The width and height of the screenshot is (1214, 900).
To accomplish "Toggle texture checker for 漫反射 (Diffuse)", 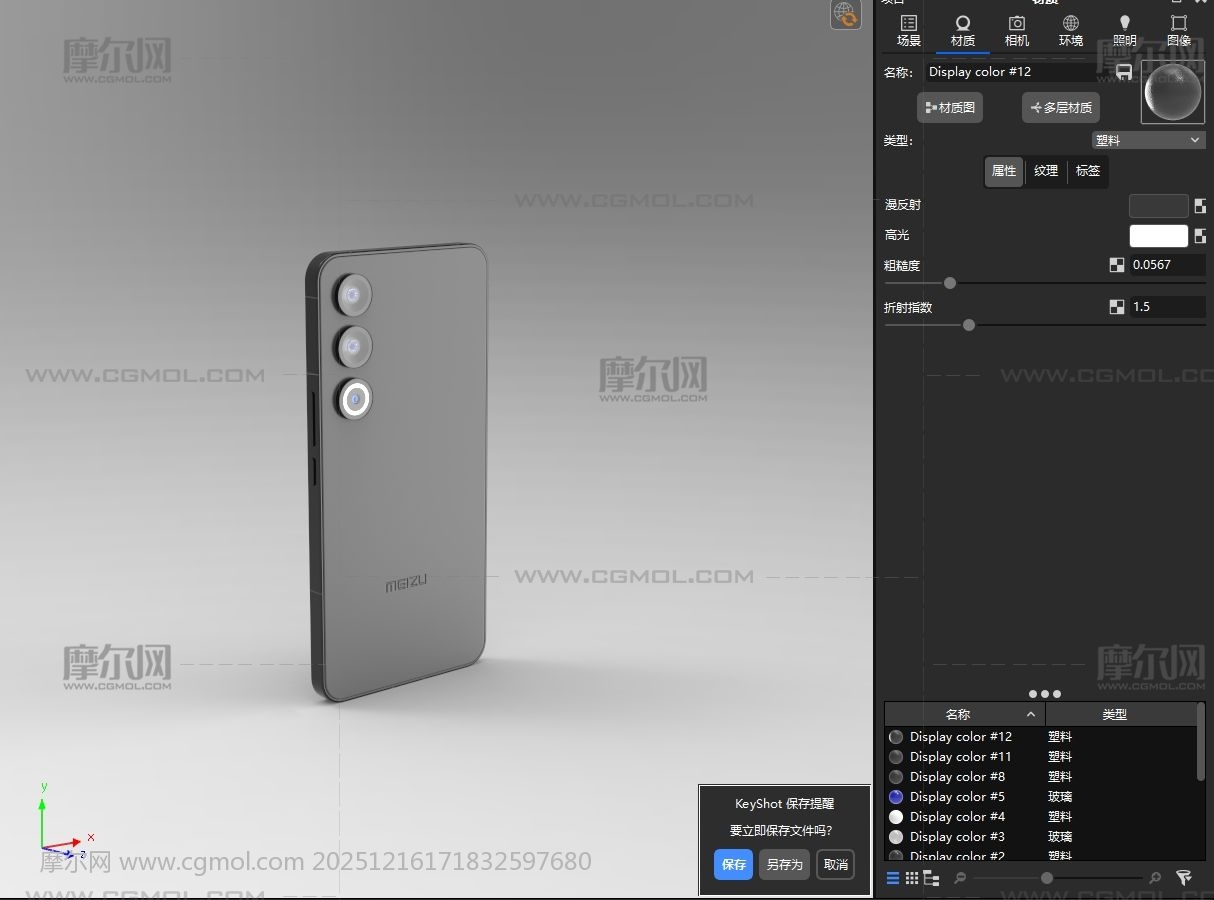I will 1200,206.
